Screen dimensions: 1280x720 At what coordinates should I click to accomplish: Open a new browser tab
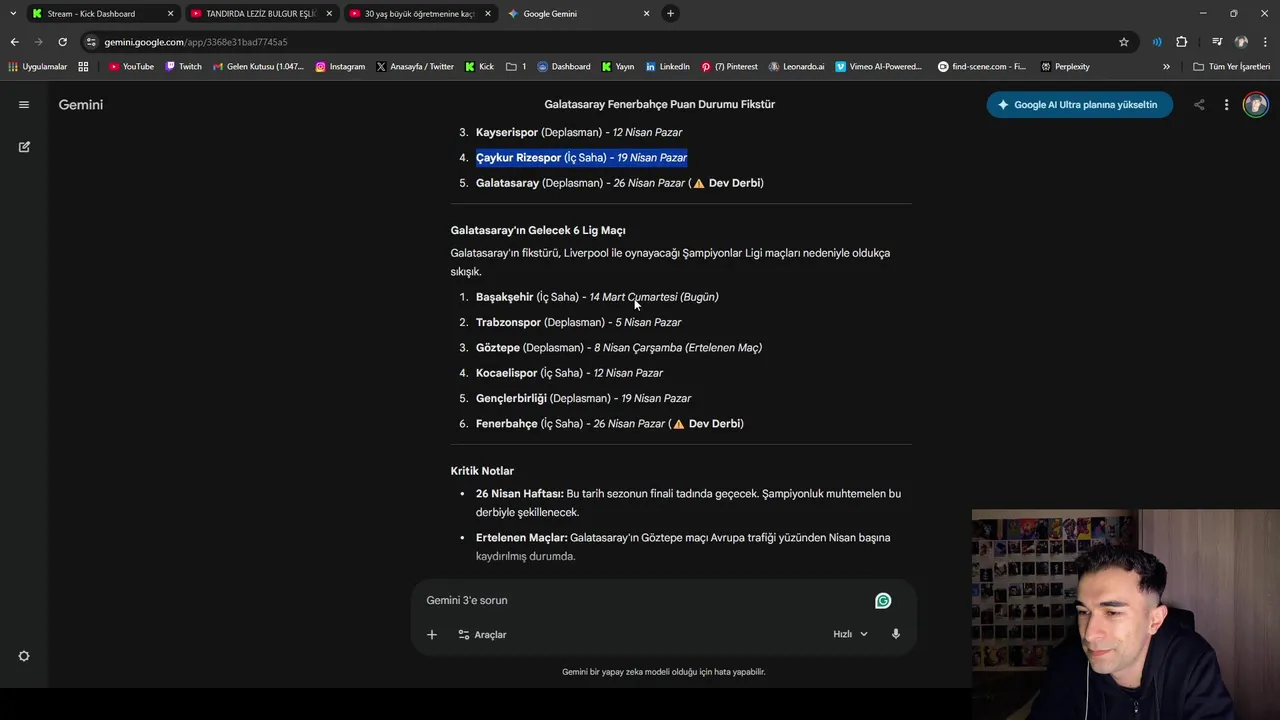coord(670,14)
